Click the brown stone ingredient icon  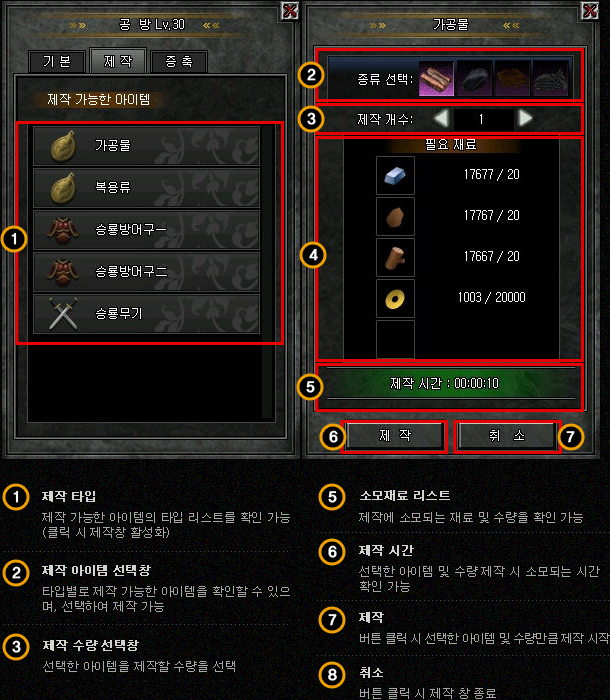(x=395, y=217)
